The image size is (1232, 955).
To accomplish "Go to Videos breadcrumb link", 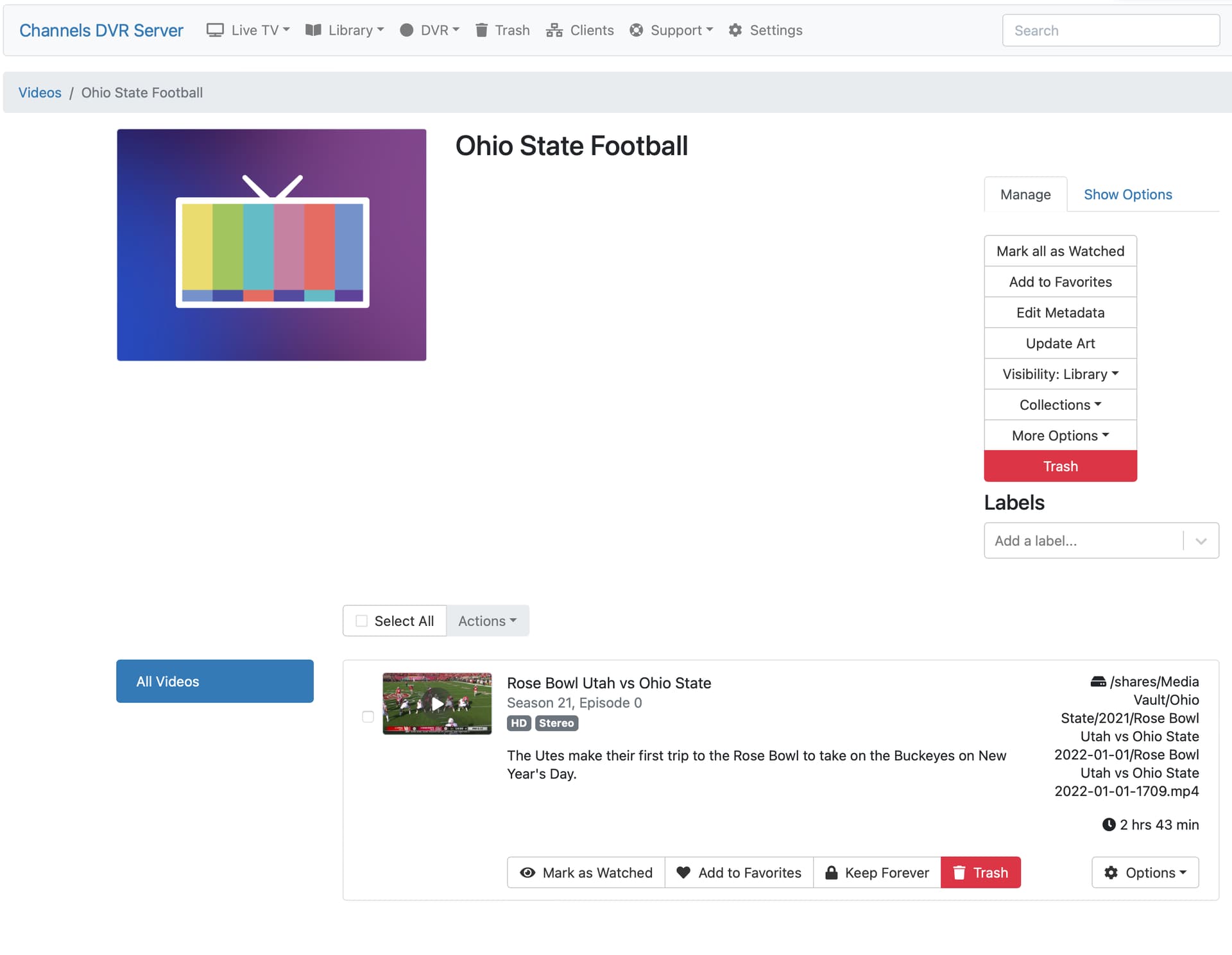I will click(40, 92).
